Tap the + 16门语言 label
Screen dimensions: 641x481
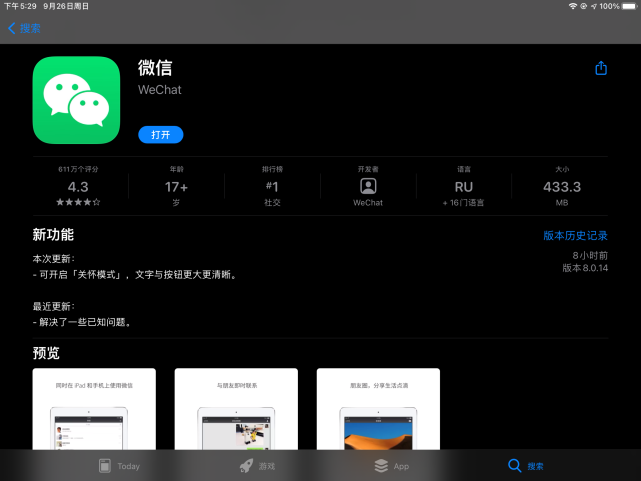tap(463, 203)
